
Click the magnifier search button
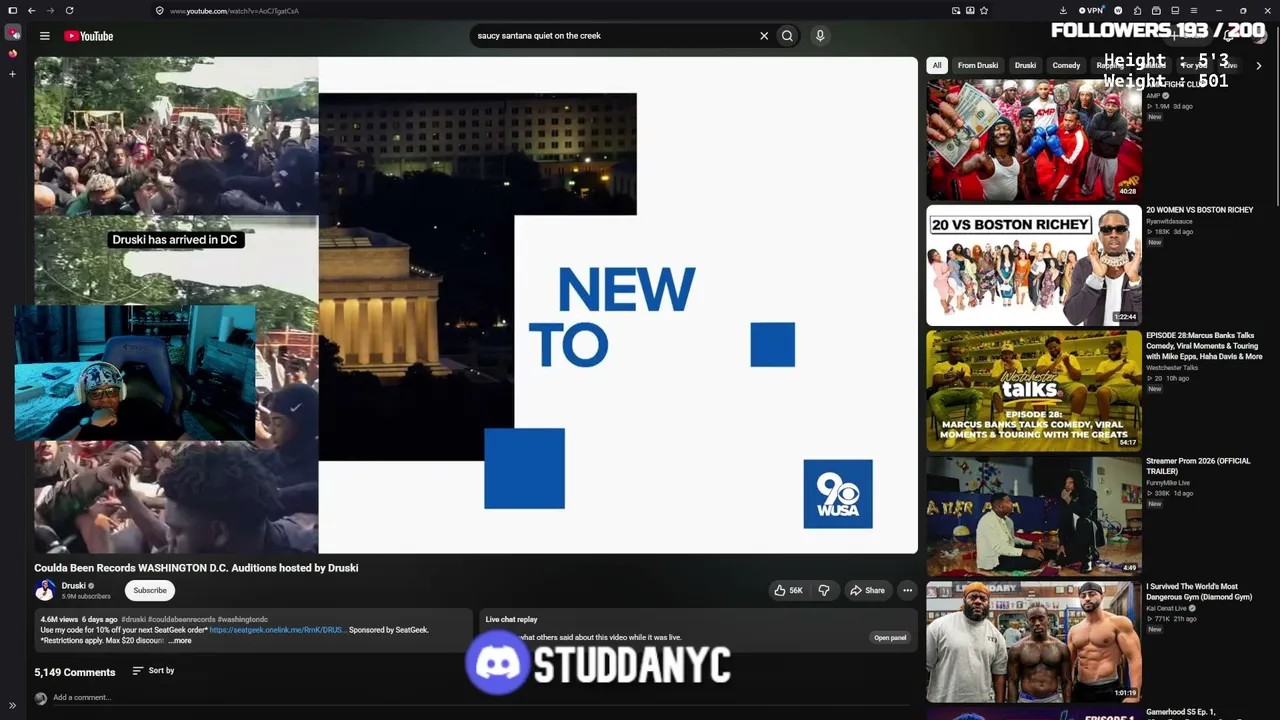(x=788, y=36)
